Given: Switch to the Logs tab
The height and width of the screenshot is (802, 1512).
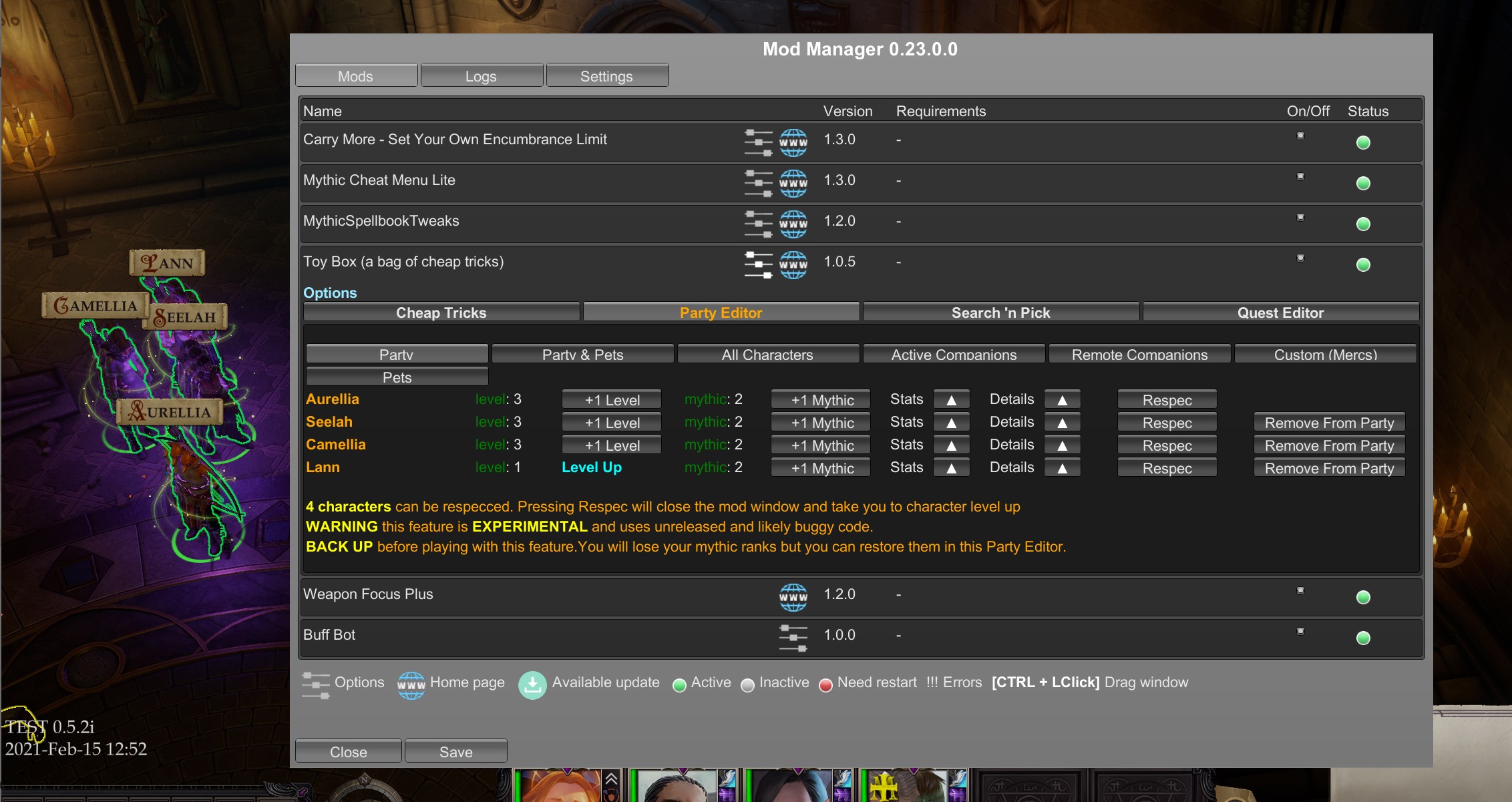Looking at the screenshot, I should point(481,76).
